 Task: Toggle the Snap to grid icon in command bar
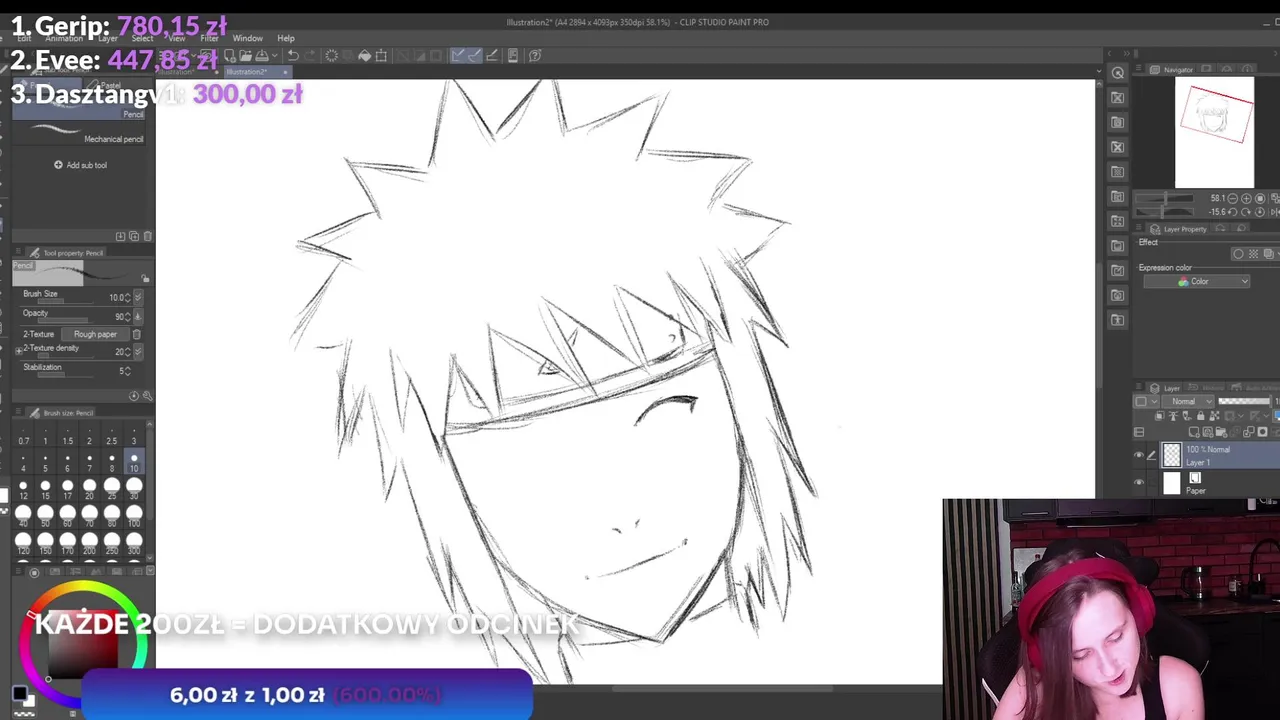point(491,56)
